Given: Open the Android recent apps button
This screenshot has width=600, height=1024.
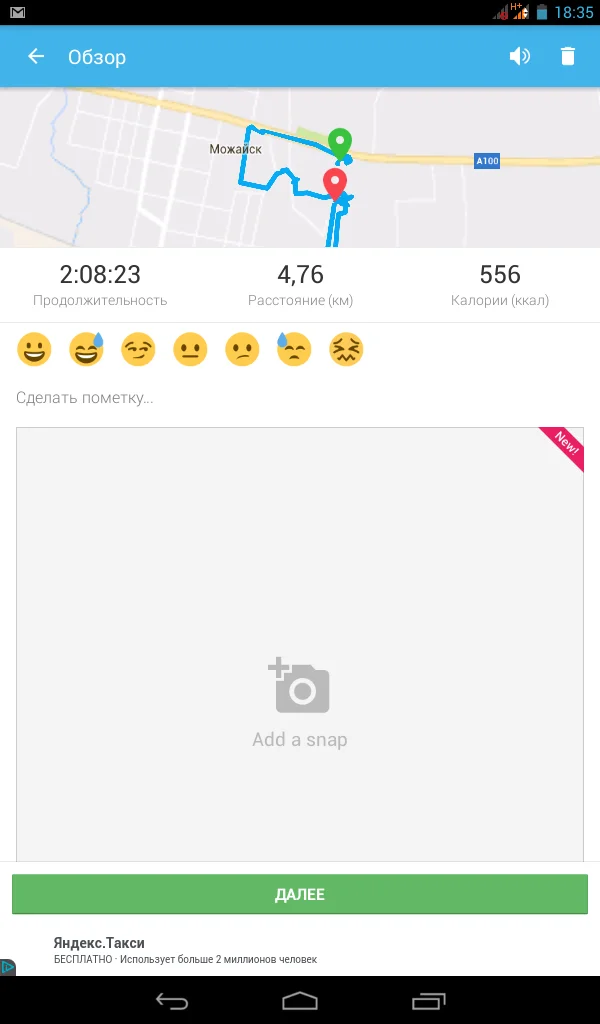Looking at the screenshot, I should pos(429,1000).
